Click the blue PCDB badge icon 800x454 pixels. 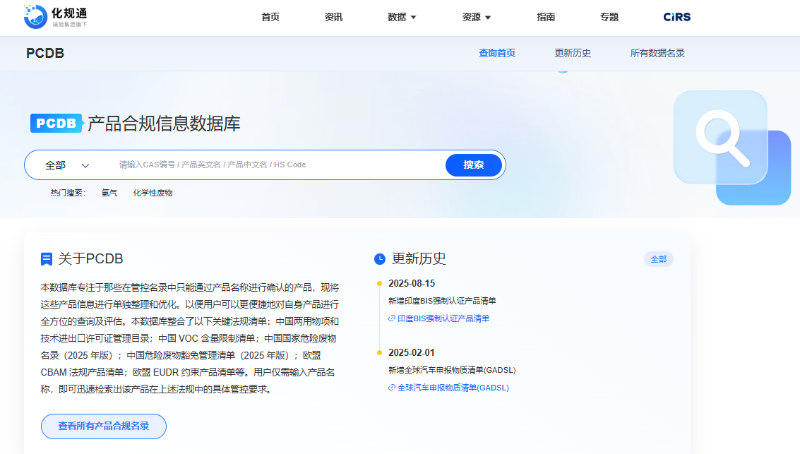pyautogui.click(x=55, y=124)
